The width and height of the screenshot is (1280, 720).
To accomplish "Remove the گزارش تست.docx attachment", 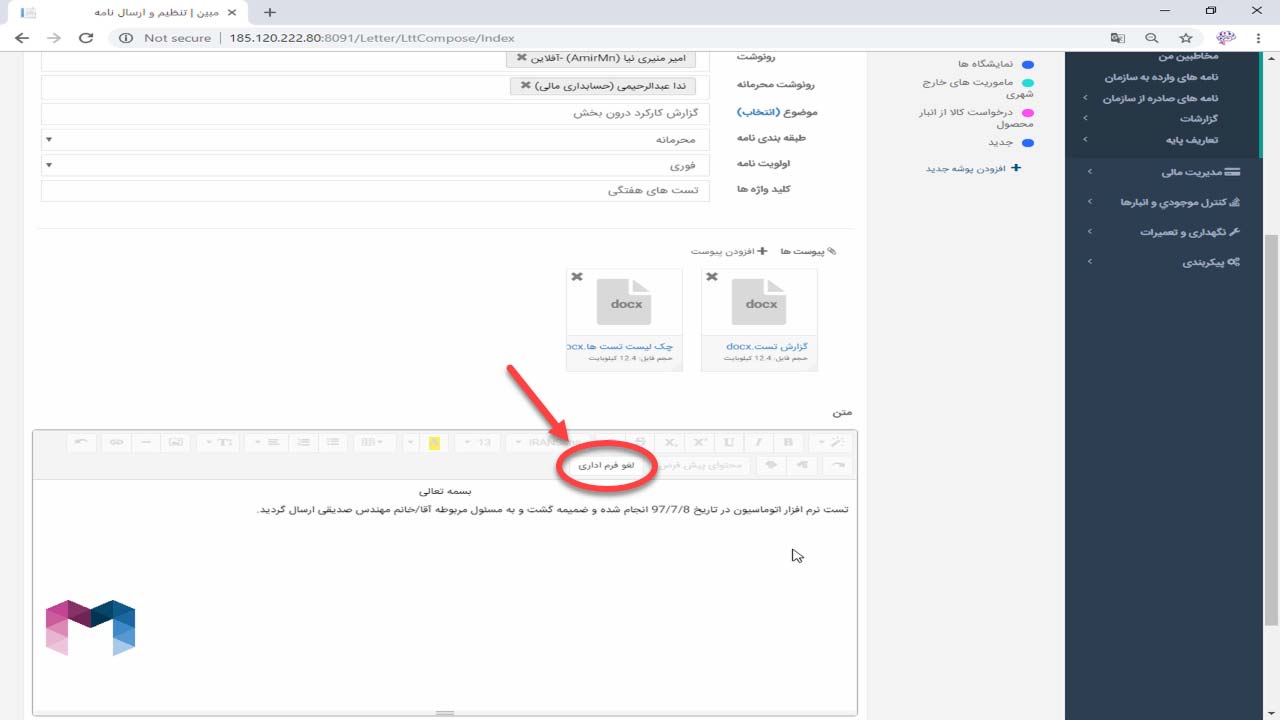I will [712, 277].
